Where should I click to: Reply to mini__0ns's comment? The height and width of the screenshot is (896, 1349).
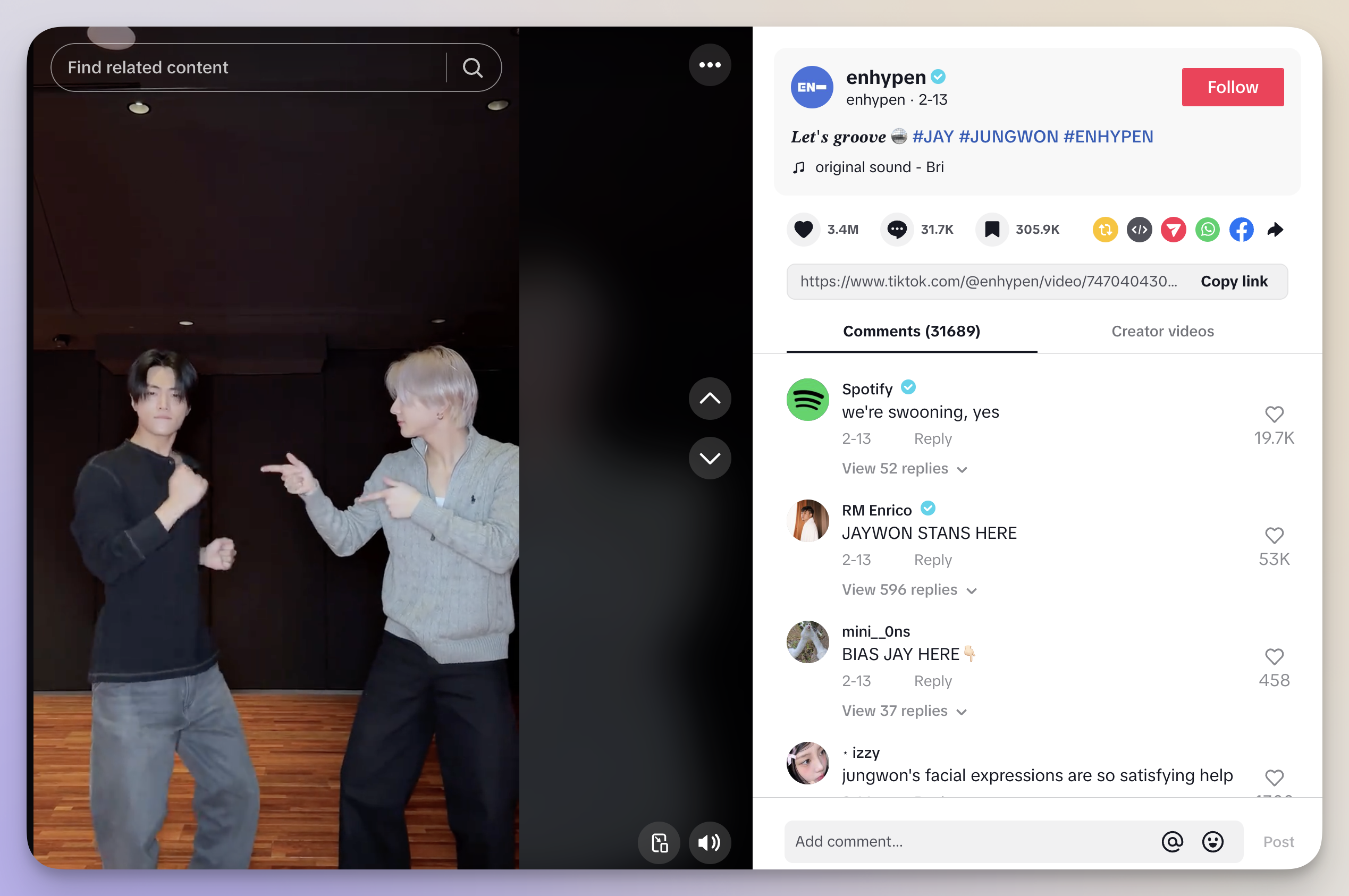tap(932, 681)
